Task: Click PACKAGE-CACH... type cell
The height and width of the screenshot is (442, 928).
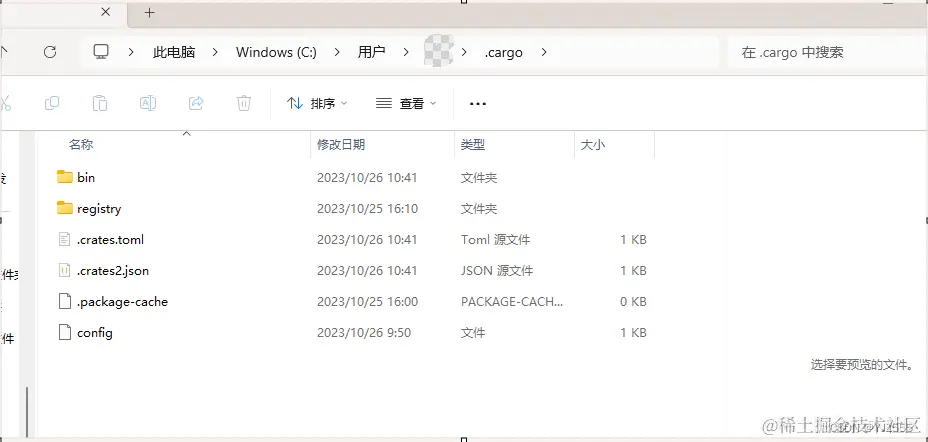Action: click(512, 302)
